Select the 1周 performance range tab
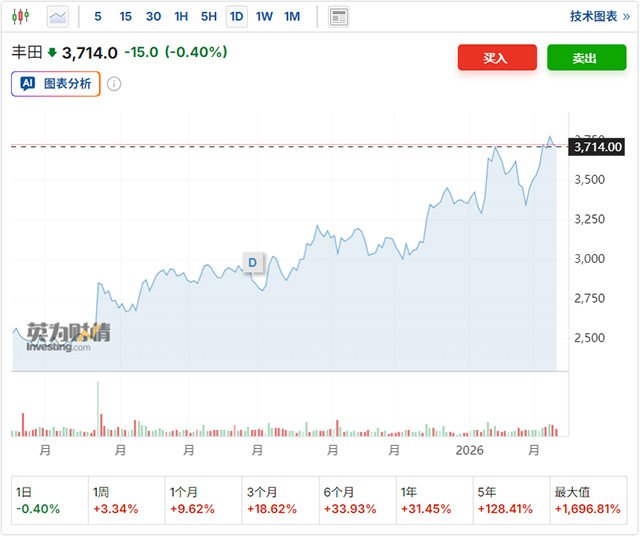 pyautogui.click(x=126, y=500)
